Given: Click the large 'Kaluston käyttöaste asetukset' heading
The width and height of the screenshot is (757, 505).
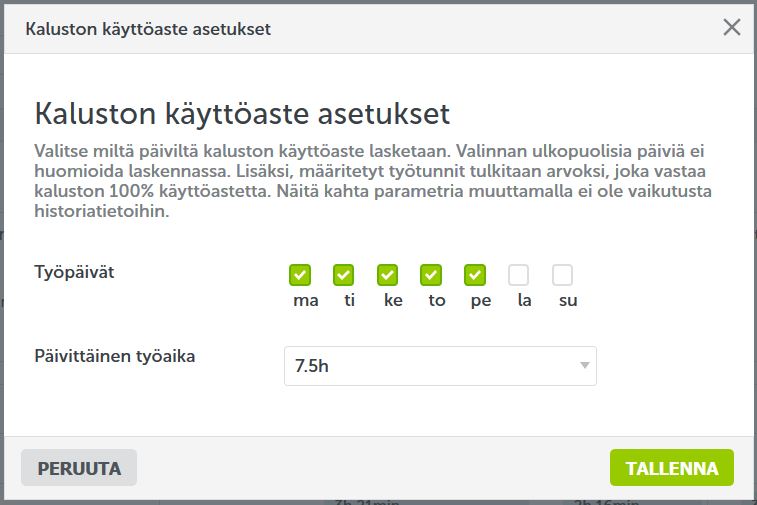Looking at the screenshot, I should click(x=242, y=113).
